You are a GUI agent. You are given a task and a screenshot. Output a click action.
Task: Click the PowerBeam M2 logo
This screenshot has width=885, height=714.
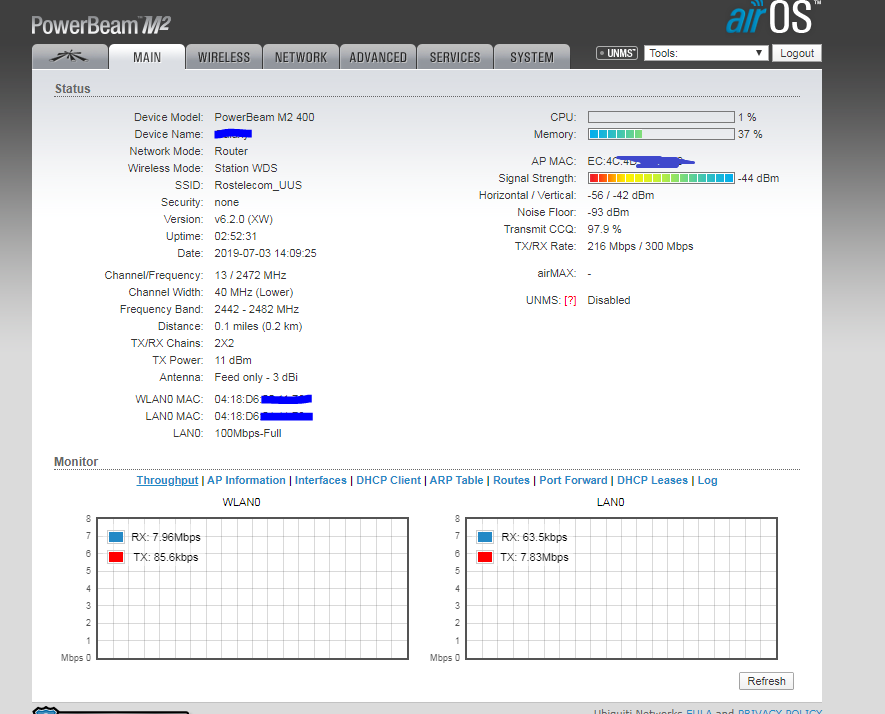pyautogui.click(x=100, y=25)
